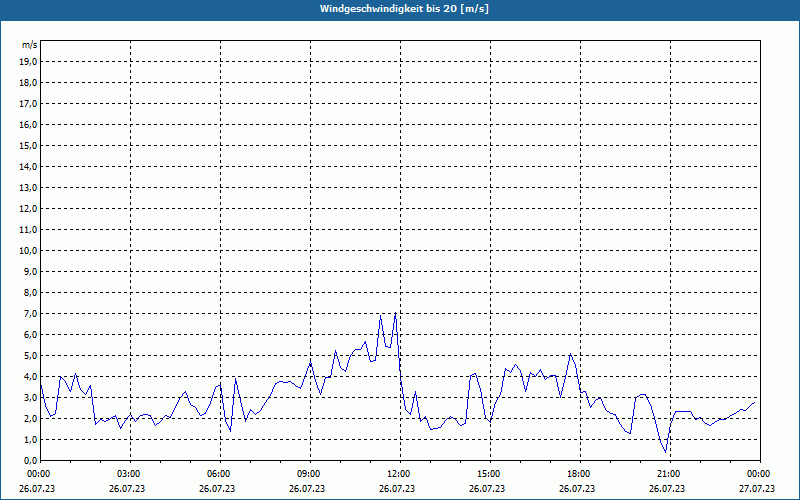Pick the "1,0" y-axis label

click(30, 440)
